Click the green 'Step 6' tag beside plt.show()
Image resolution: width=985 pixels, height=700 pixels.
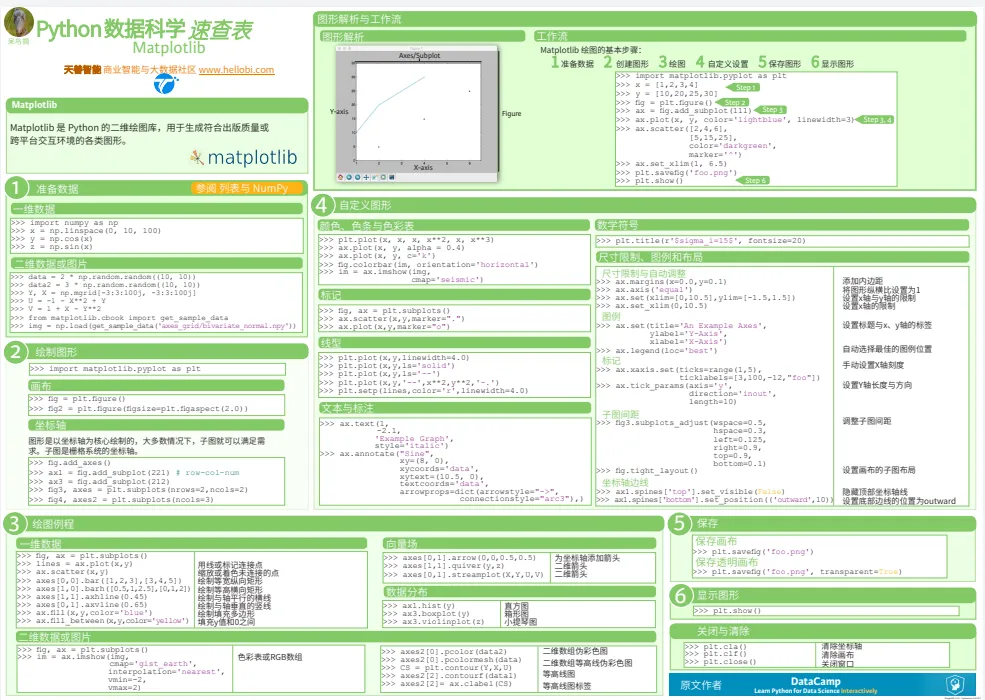click(753, 180)
